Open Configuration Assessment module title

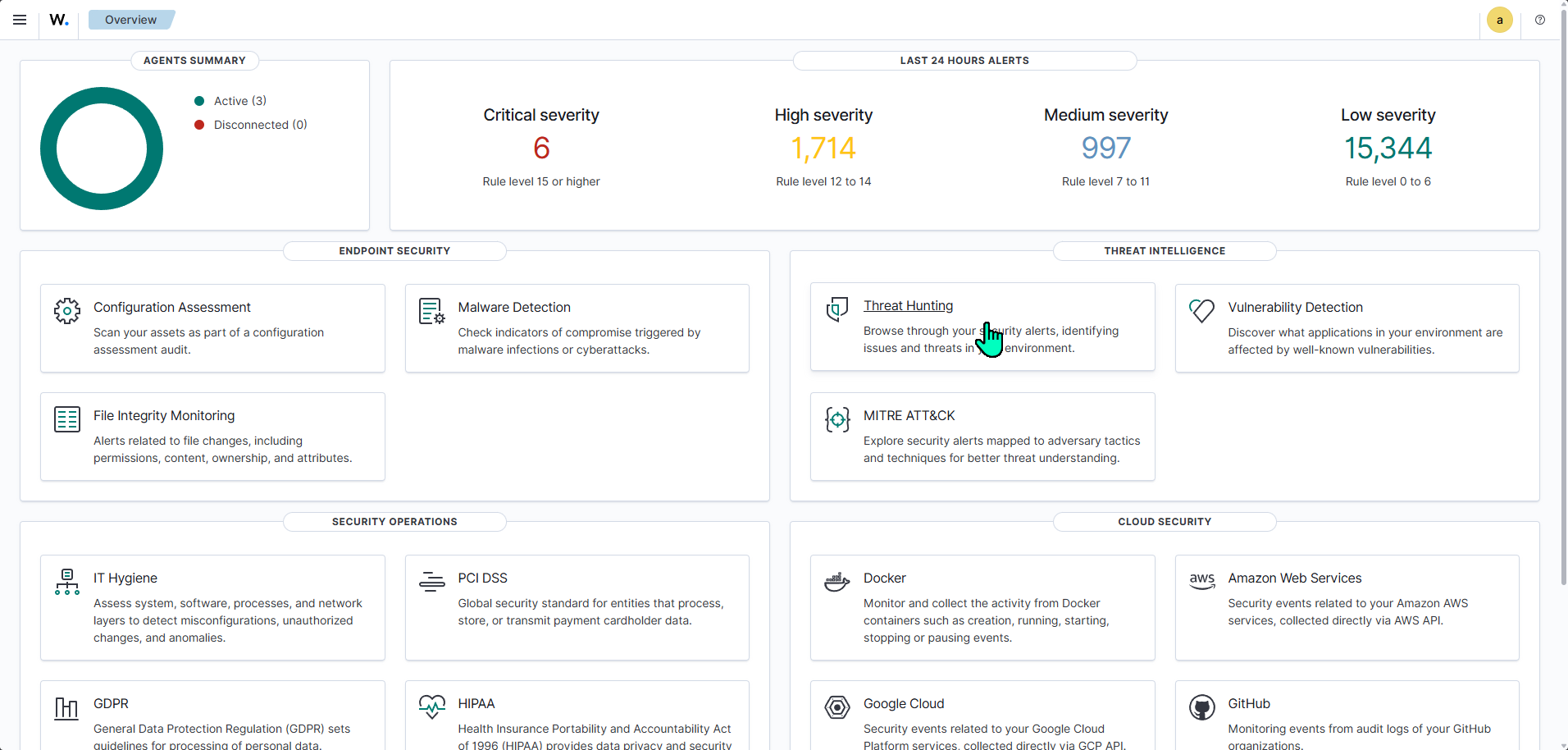point(171,307)
